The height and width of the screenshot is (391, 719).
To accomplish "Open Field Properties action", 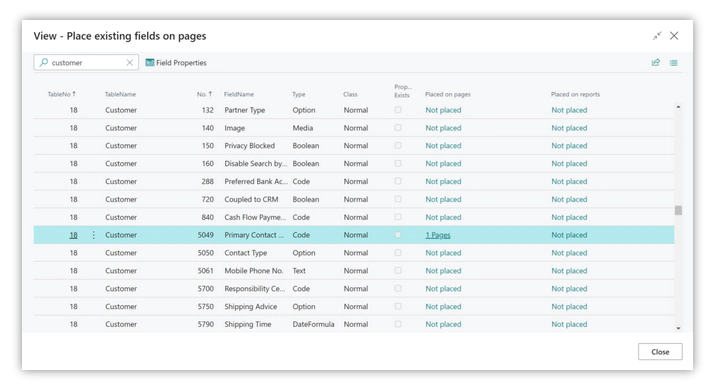I will [176, 63].
